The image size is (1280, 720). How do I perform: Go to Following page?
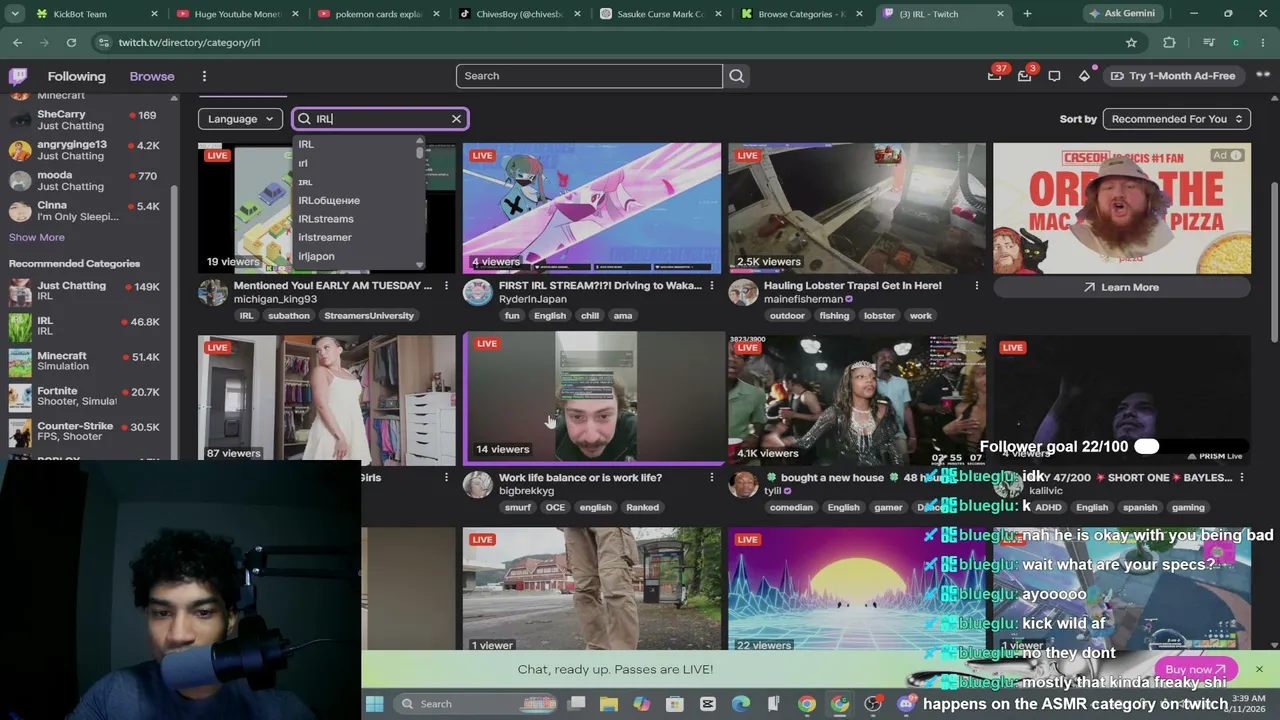[76, 76]
